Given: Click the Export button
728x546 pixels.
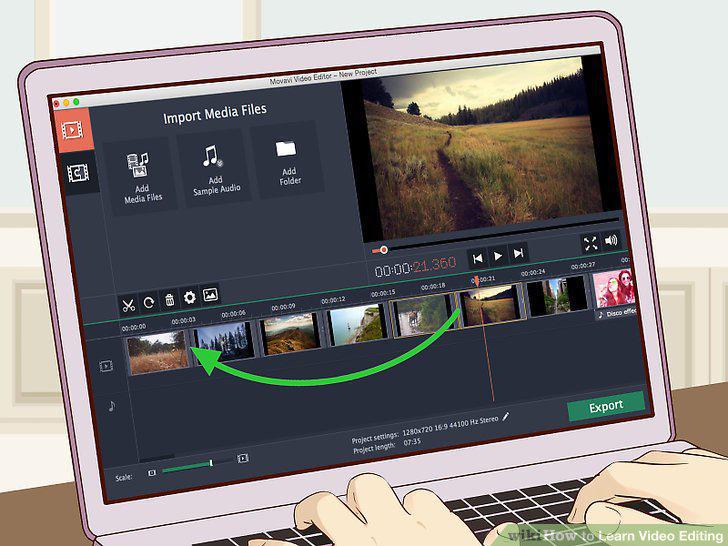Looking at the screenshot, I should 606,407.
